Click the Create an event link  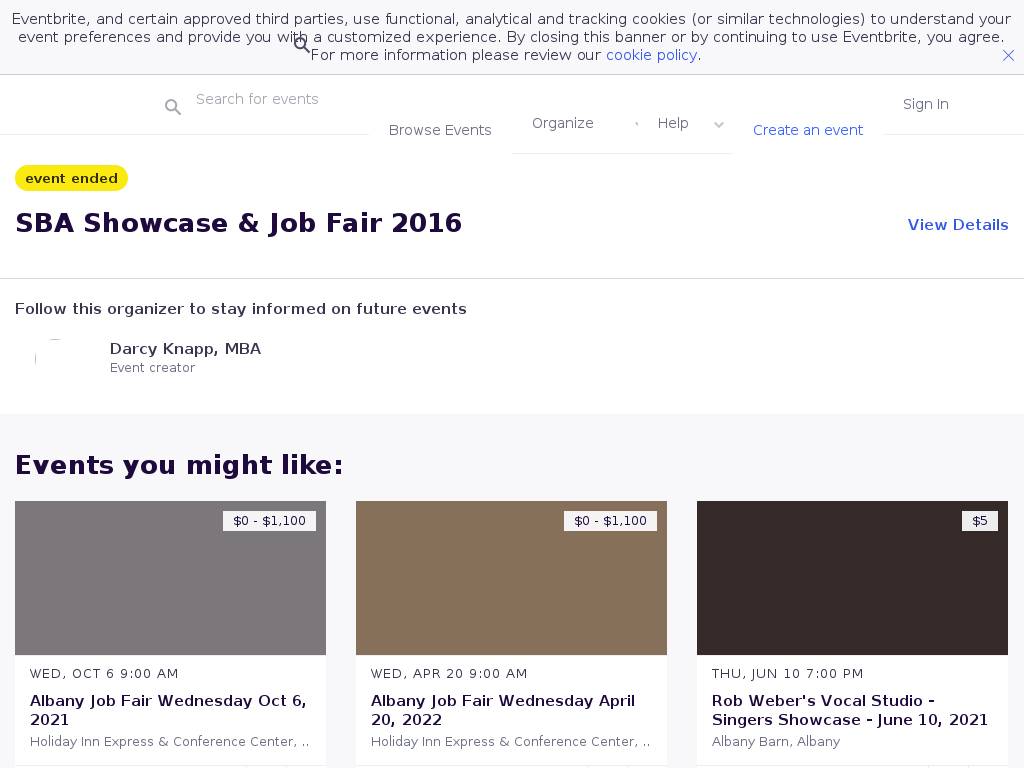808,130
